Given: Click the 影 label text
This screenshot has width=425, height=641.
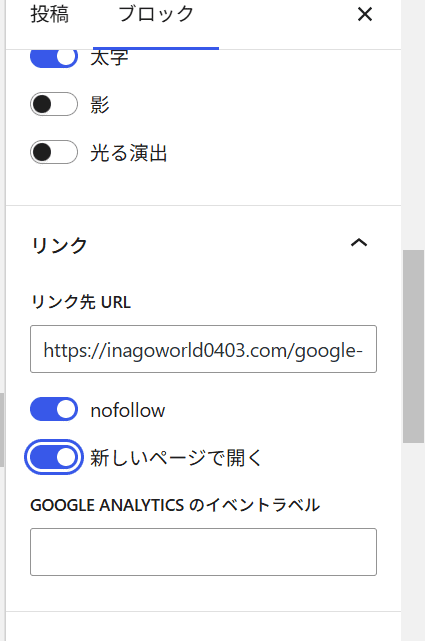Looking at the screenshot, I should [100, 105].
